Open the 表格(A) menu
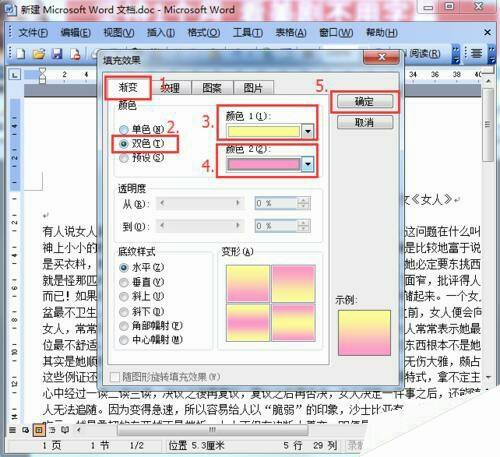The height and width of the screenshot is (457, 500). pyautogui.click(x=291, y=33)
